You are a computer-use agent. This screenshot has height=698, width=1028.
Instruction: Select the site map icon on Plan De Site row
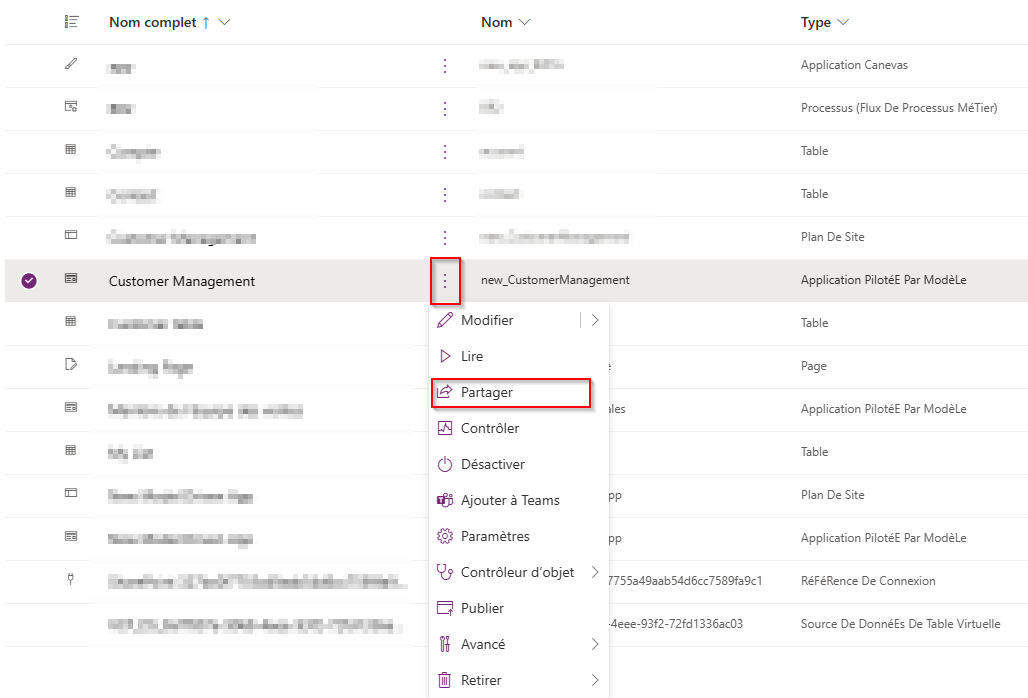tap(70, 236)
